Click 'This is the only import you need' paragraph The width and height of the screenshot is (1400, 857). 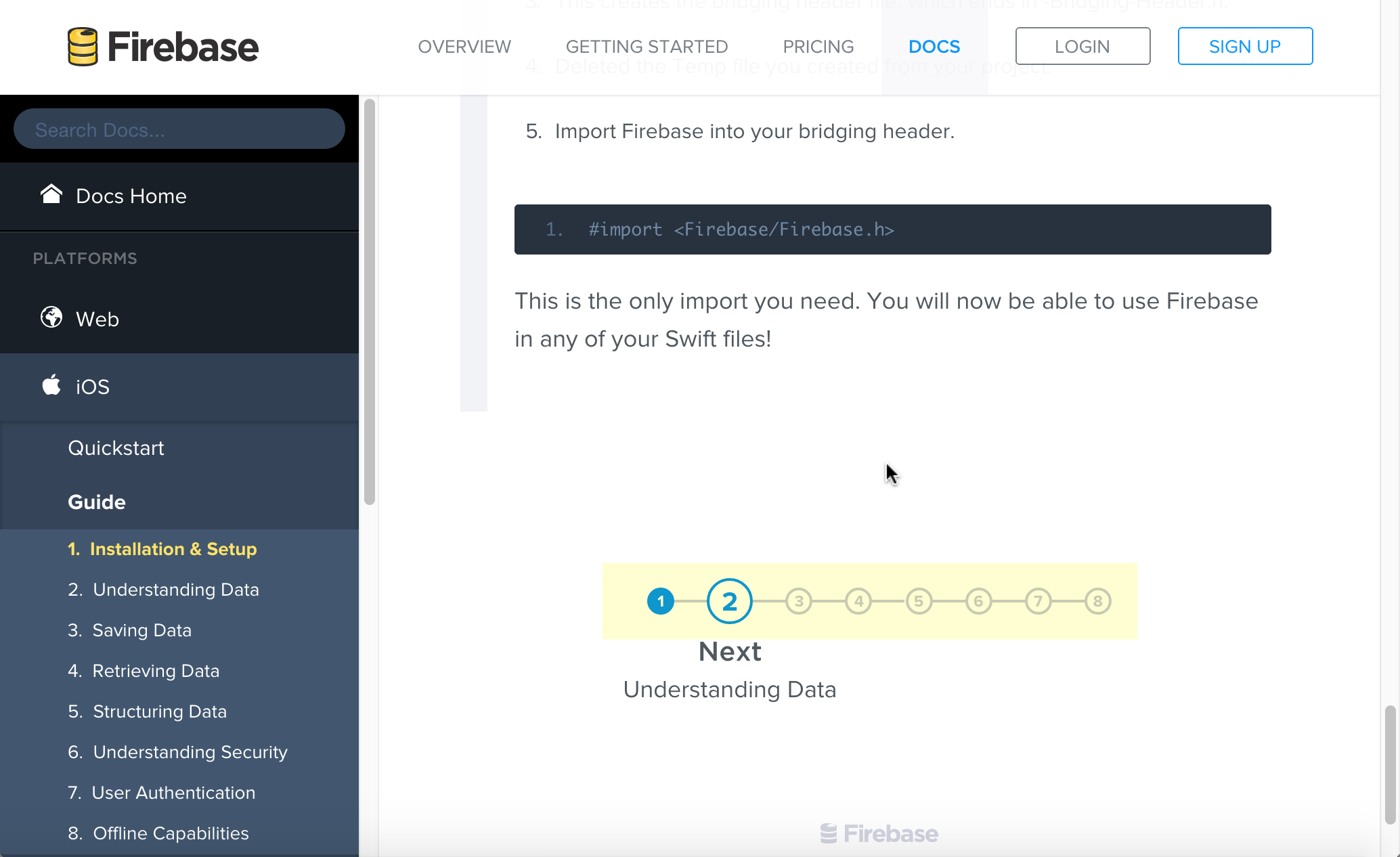pos(886,320)
